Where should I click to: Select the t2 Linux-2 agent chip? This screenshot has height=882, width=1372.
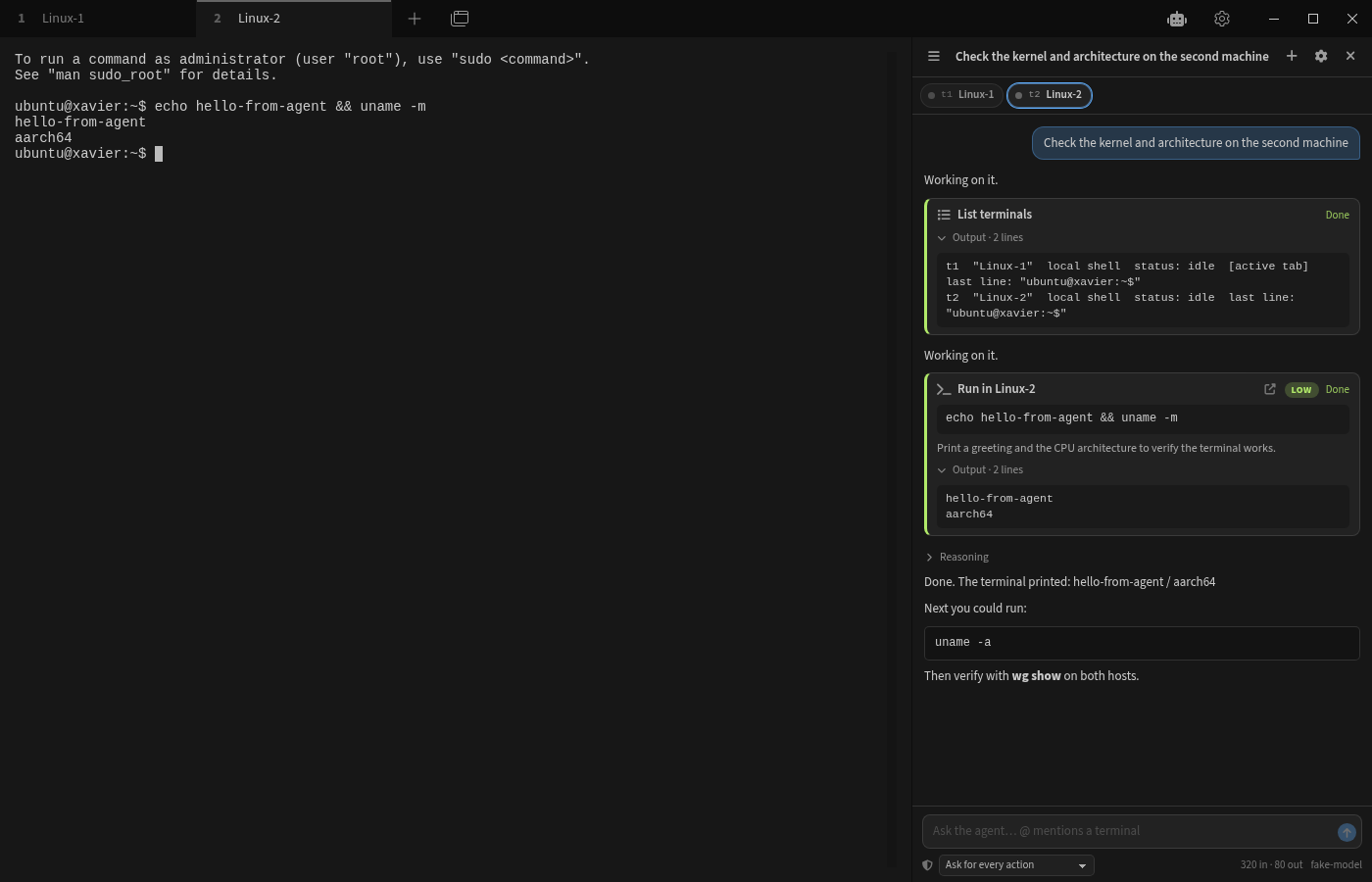pyautogui.click(x=1050, y=95)
